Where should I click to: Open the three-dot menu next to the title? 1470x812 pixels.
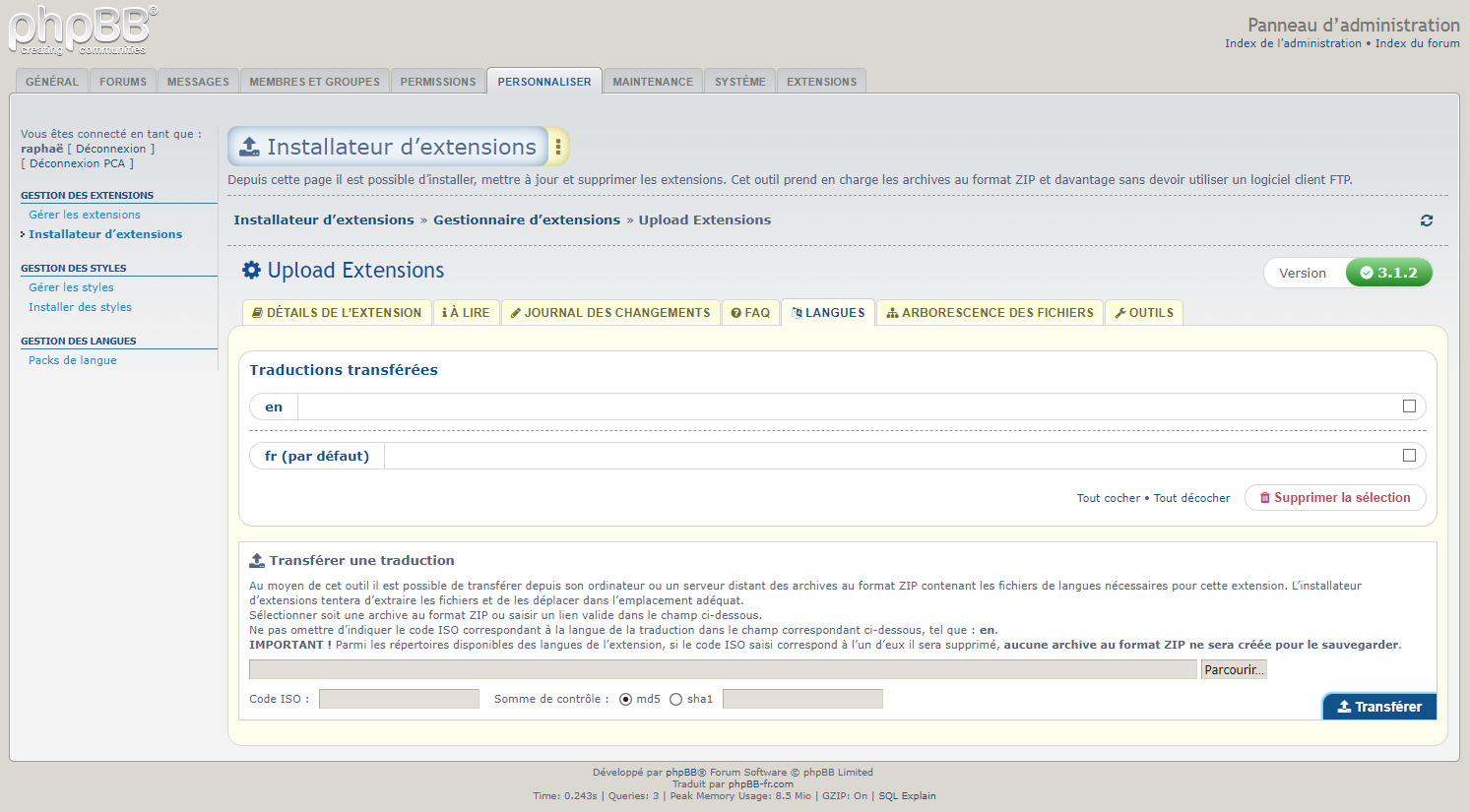[x=558, y=147]
